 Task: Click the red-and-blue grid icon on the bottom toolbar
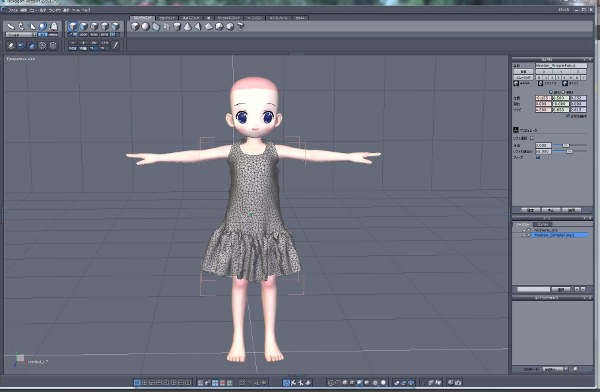[x=222, y=382]
